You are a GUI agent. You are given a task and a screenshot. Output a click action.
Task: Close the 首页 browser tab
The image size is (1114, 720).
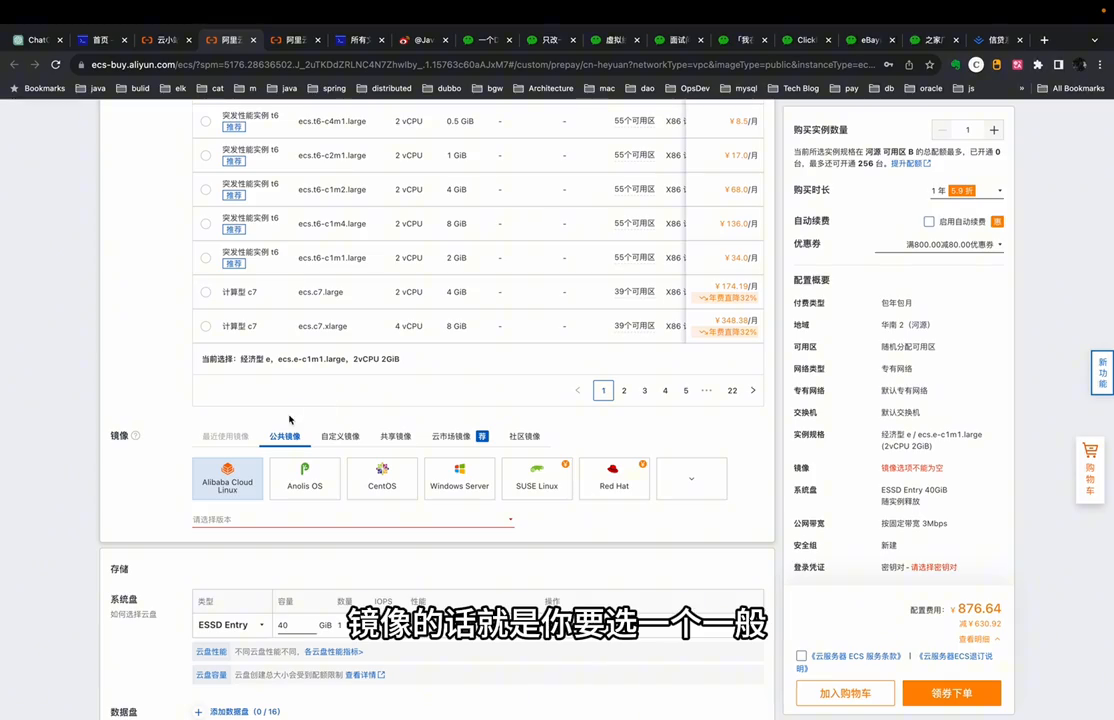[x=124, y=40]
